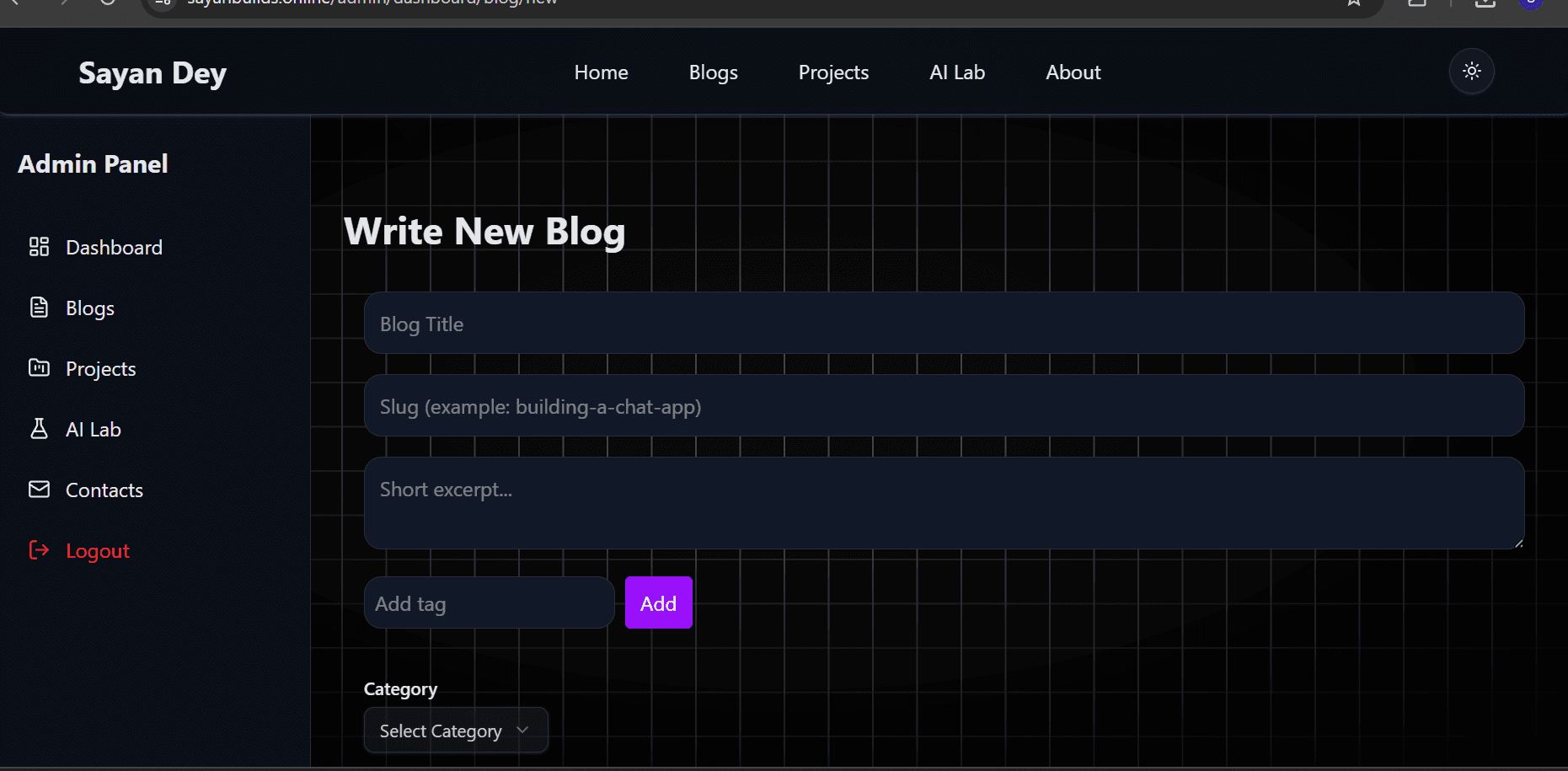Open About in the top navigation
1568x771 pixels.
coord(1073,72)
